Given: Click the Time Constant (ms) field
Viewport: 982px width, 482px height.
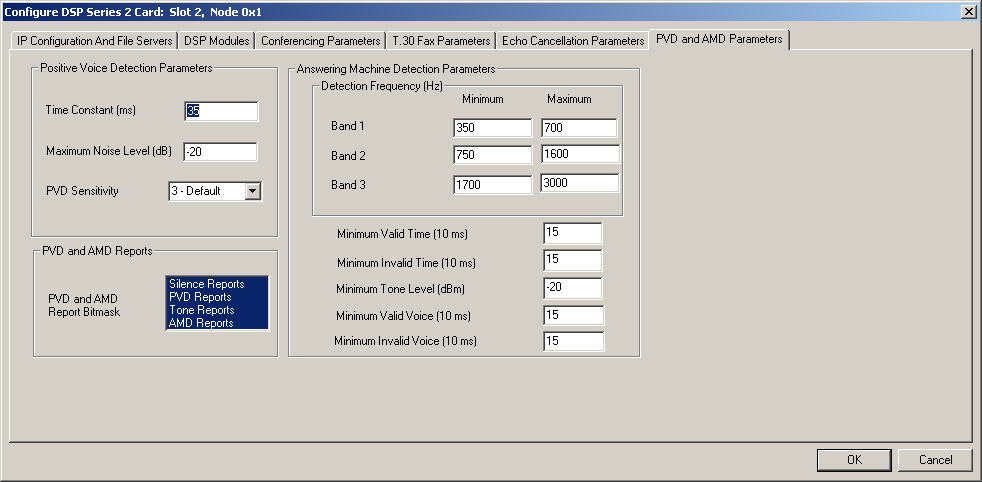Looking at the screenshot, I should point(221,111).
